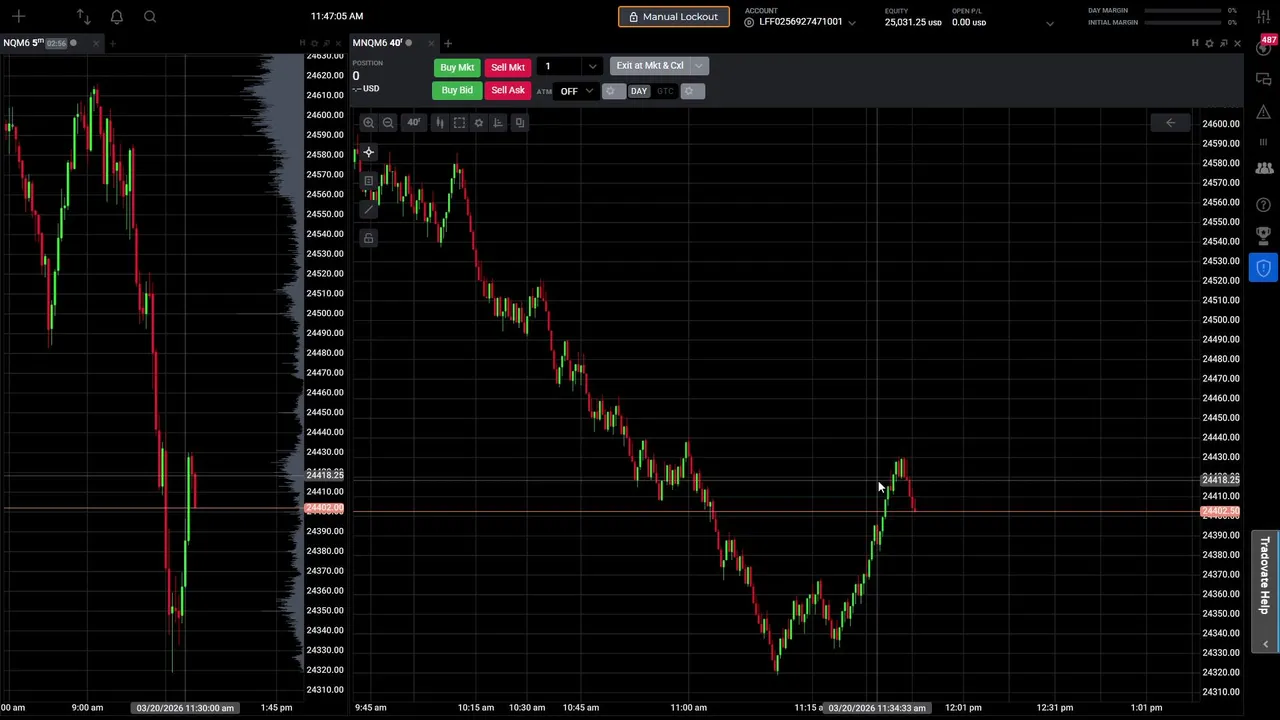Zoom out on the MNQM6 chart

point(388,122)
